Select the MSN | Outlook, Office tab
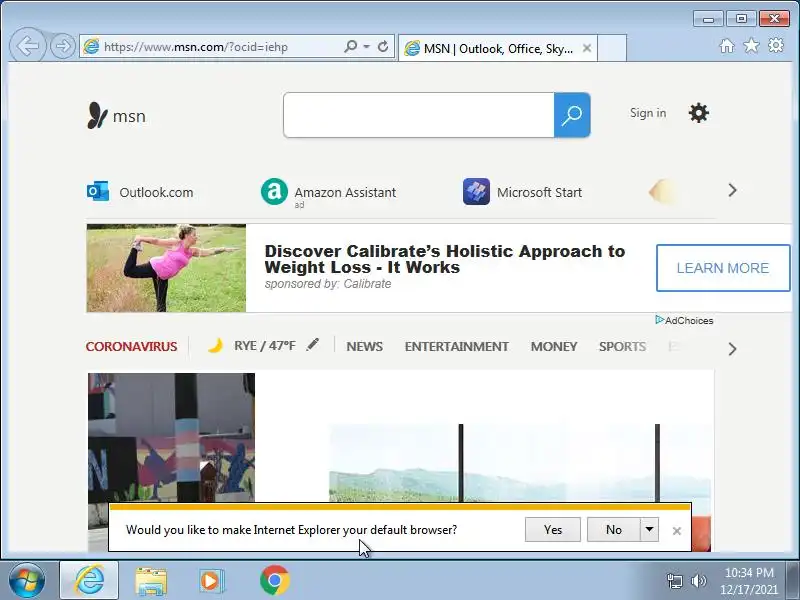Screen dimensions: 800x600 (497, 48)
